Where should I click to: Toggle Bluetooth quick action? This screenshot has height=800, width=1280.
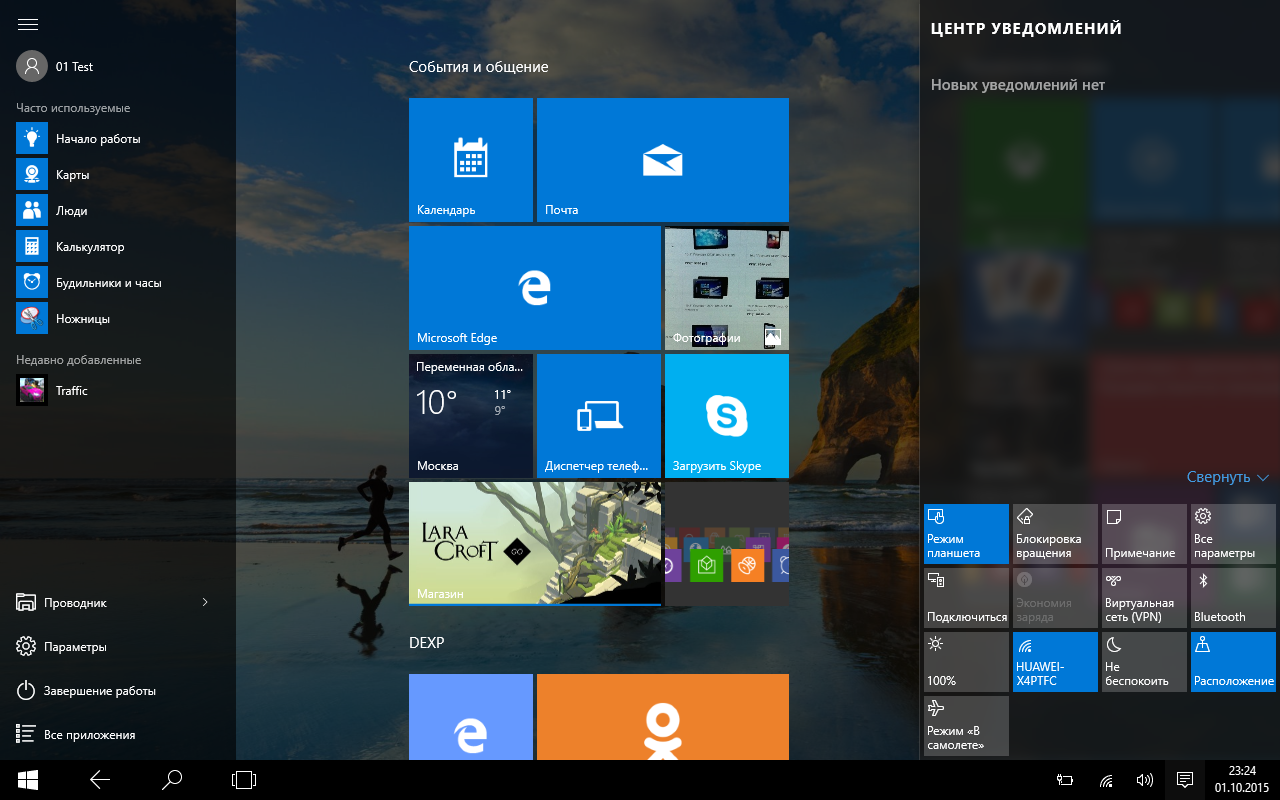pyautogui.click(x=1233, y=598)
